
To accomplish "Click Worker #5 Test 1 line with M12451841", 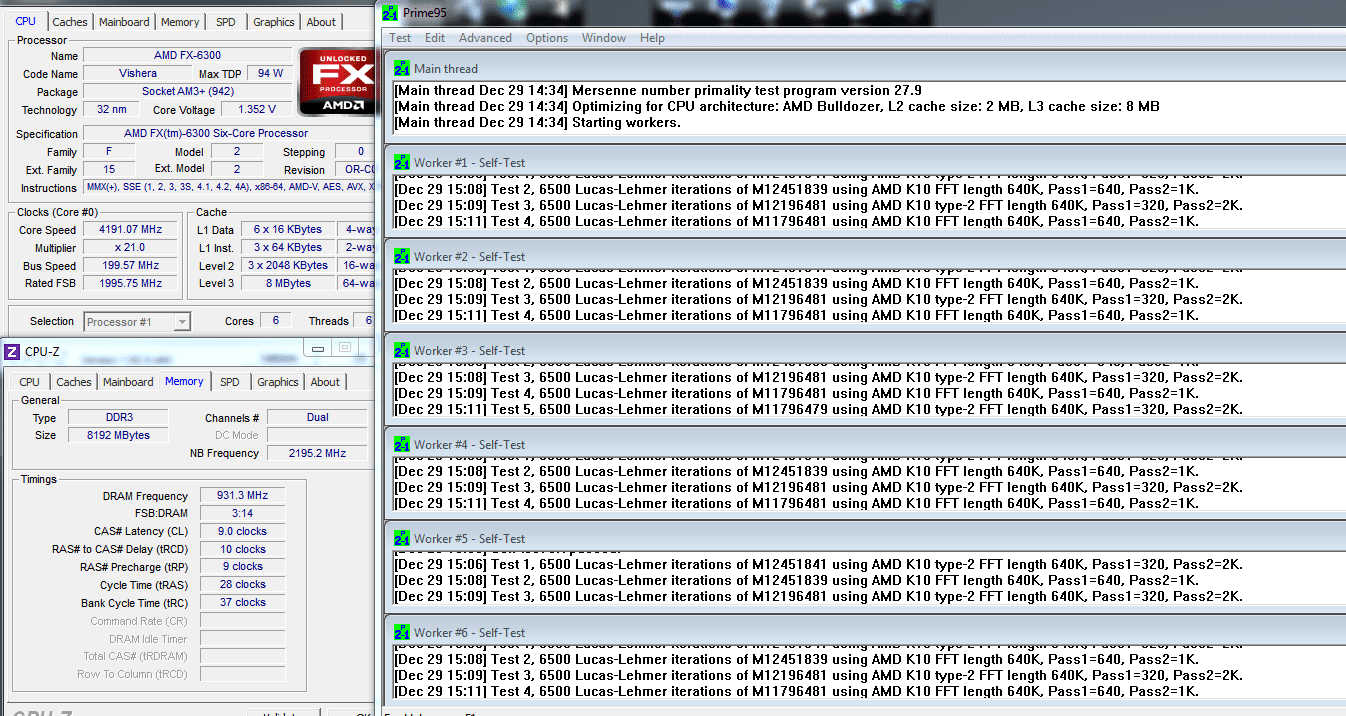I will (x=818, y=565).
